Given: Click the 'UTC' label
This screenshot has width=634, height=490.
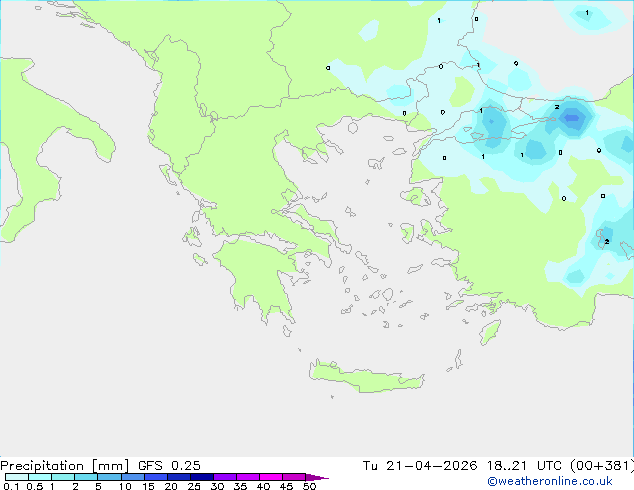Looking at the screenshot, I should tap(549, 466).
